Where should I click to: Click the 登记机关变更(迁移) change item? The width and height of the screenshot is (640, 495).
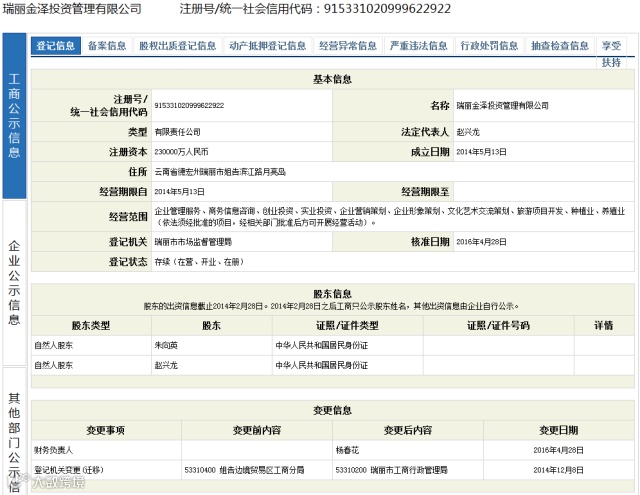tap(69, 470)
